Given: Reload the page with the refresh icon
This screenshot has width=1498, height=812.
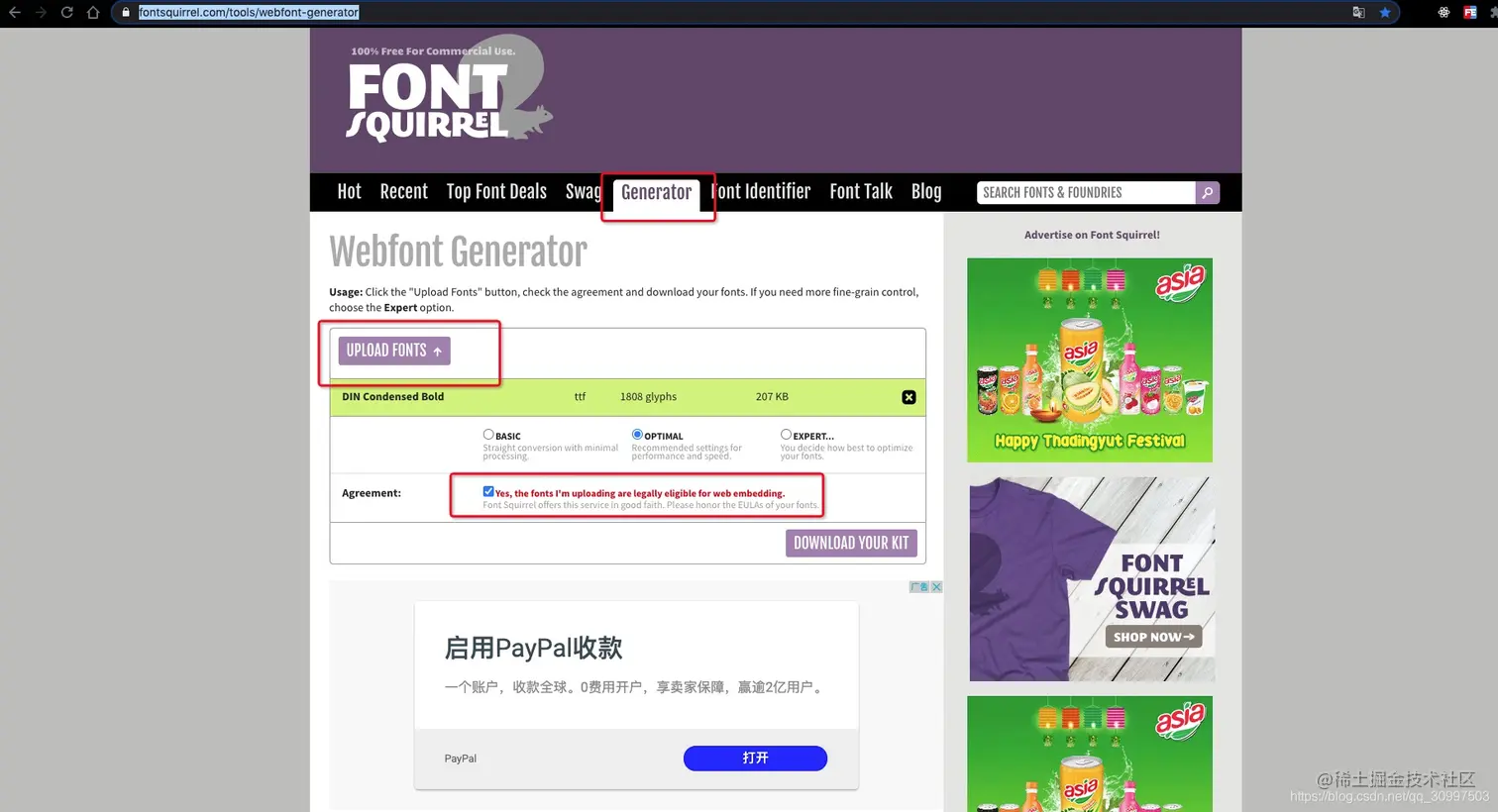Looking at the screenshot, I should [66, 13].
